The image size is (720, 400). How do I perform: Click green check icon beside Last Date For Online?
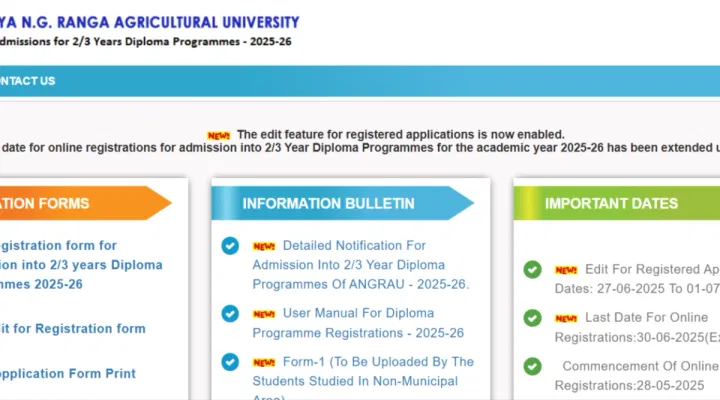coord(533,318)
